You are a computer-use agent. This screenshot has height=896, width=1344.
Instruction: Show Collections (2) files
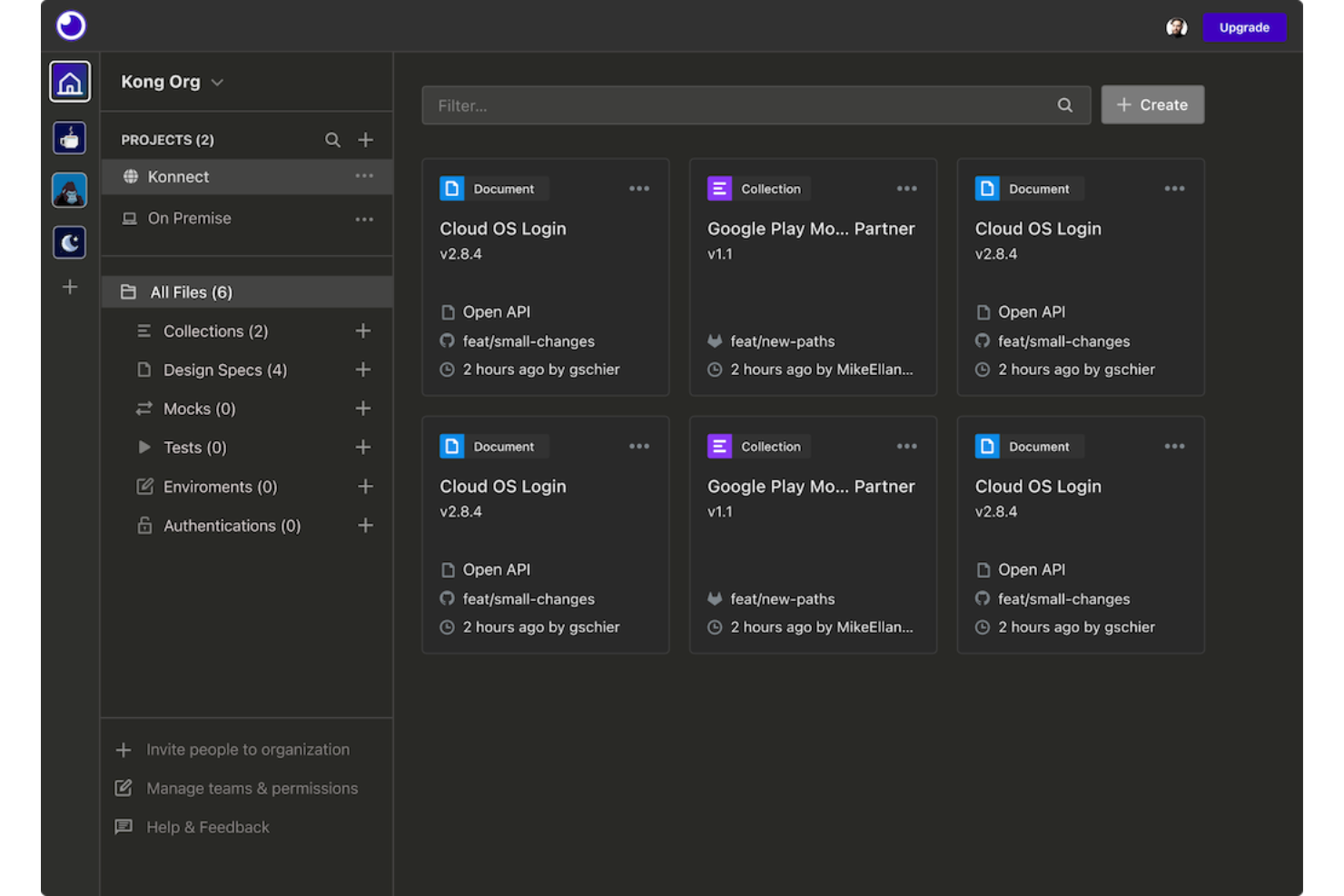[215, 331]
